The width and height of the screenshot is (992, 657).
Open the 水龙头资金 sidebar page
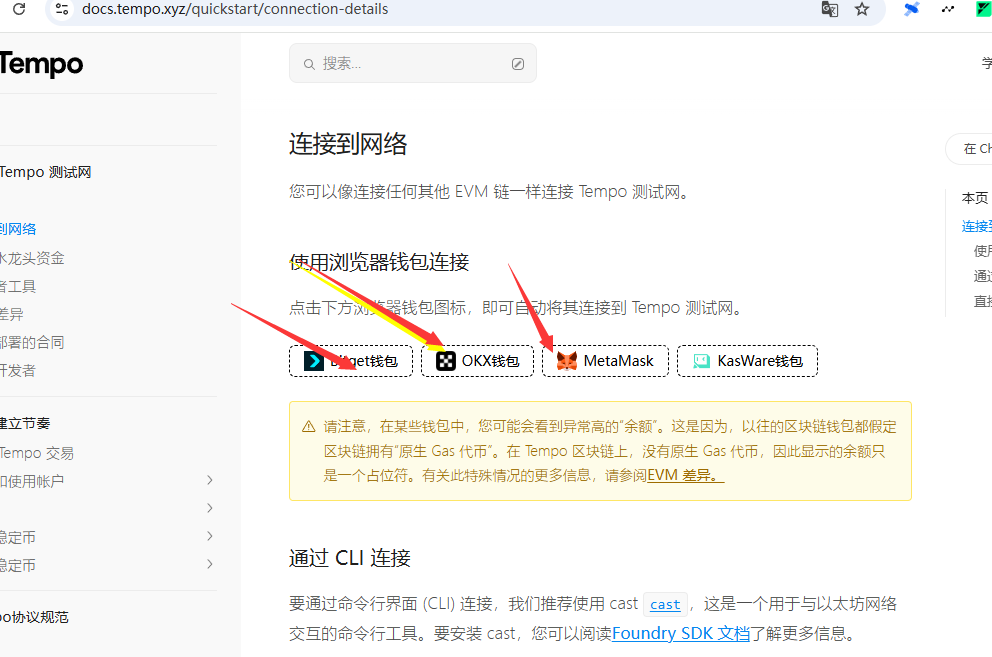pos(32,258)
